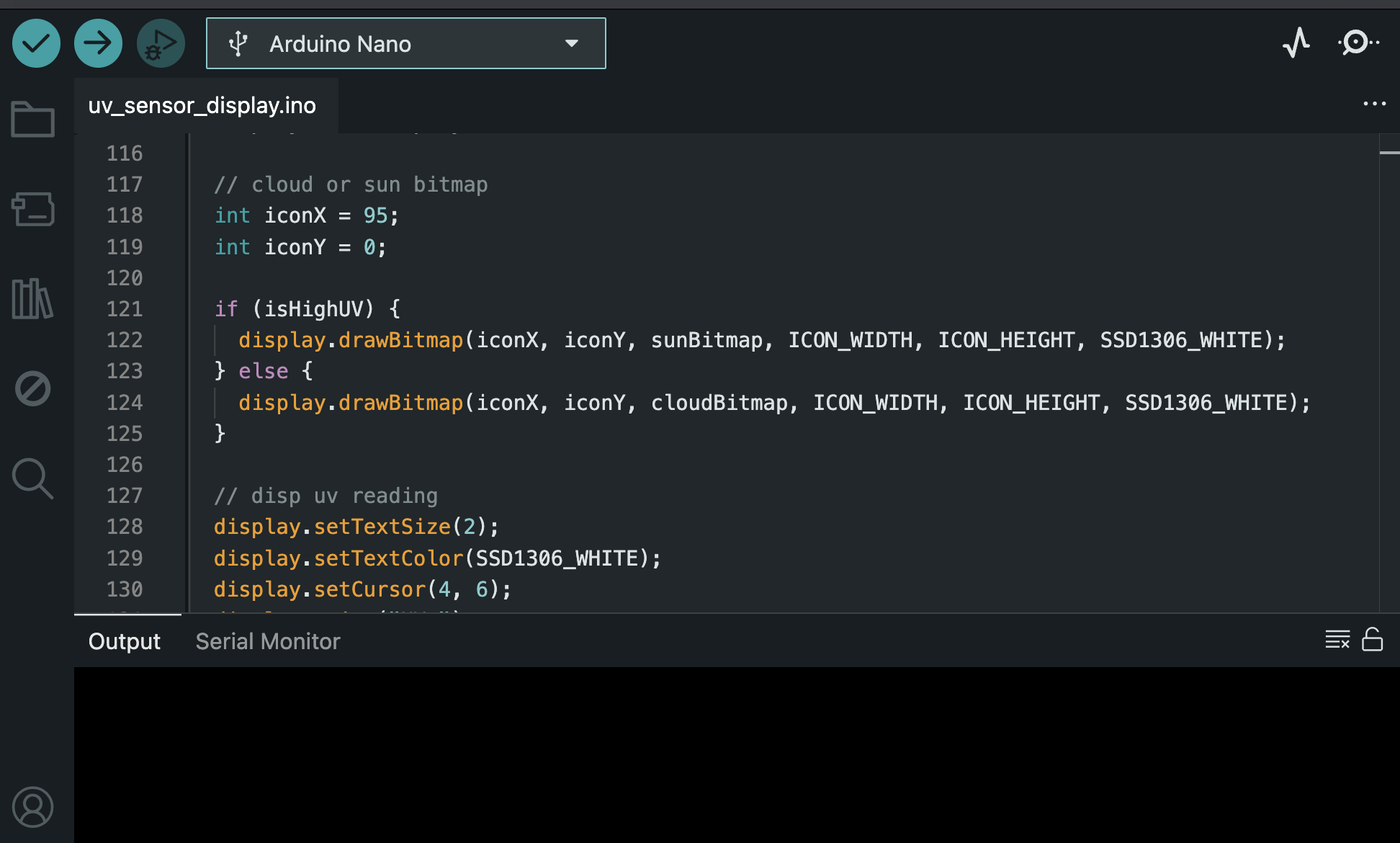Open the Library Manager books icon
This screenshot has width=1400, height=843.
pos(33,298)
